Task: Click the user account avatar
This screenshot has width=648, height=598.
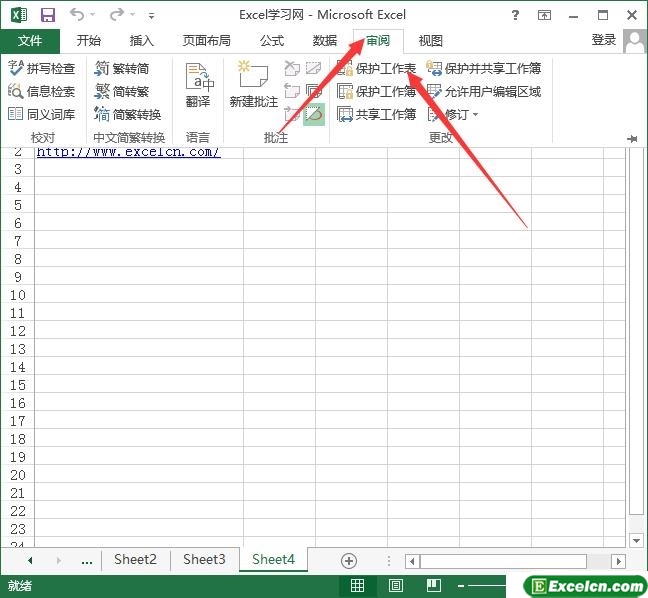Action: click(634, 41)
